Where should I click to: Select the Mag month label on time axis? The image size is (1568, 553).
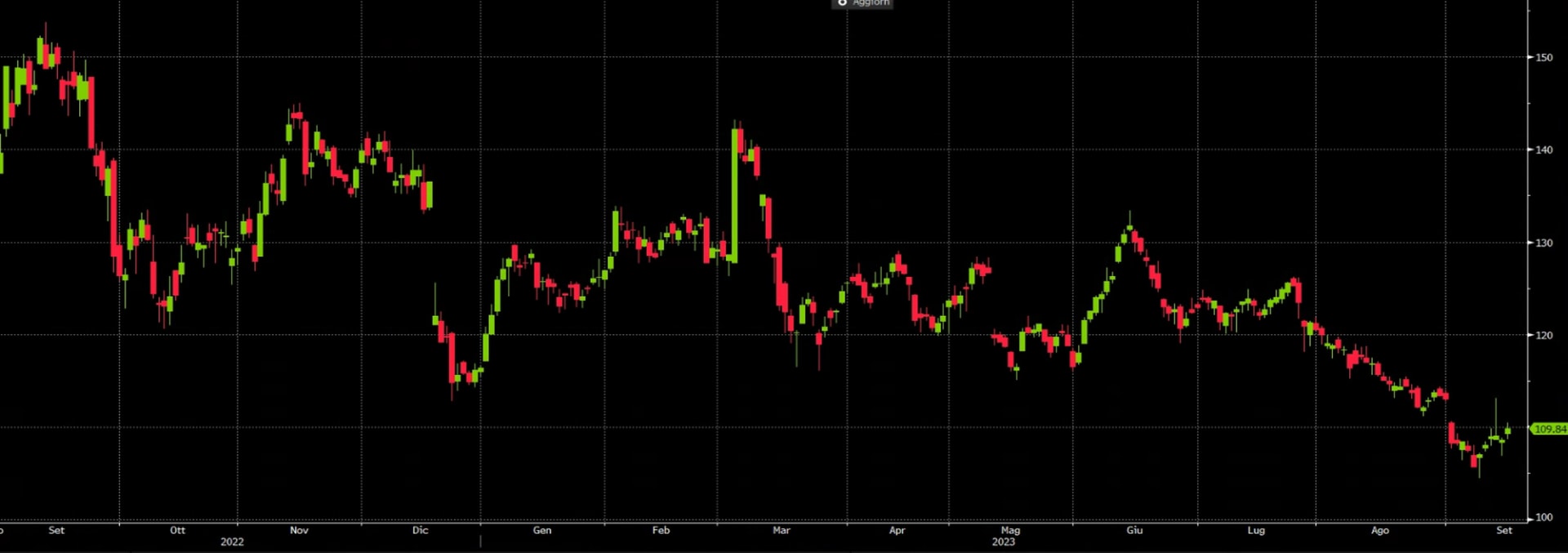coord(1010,530)
